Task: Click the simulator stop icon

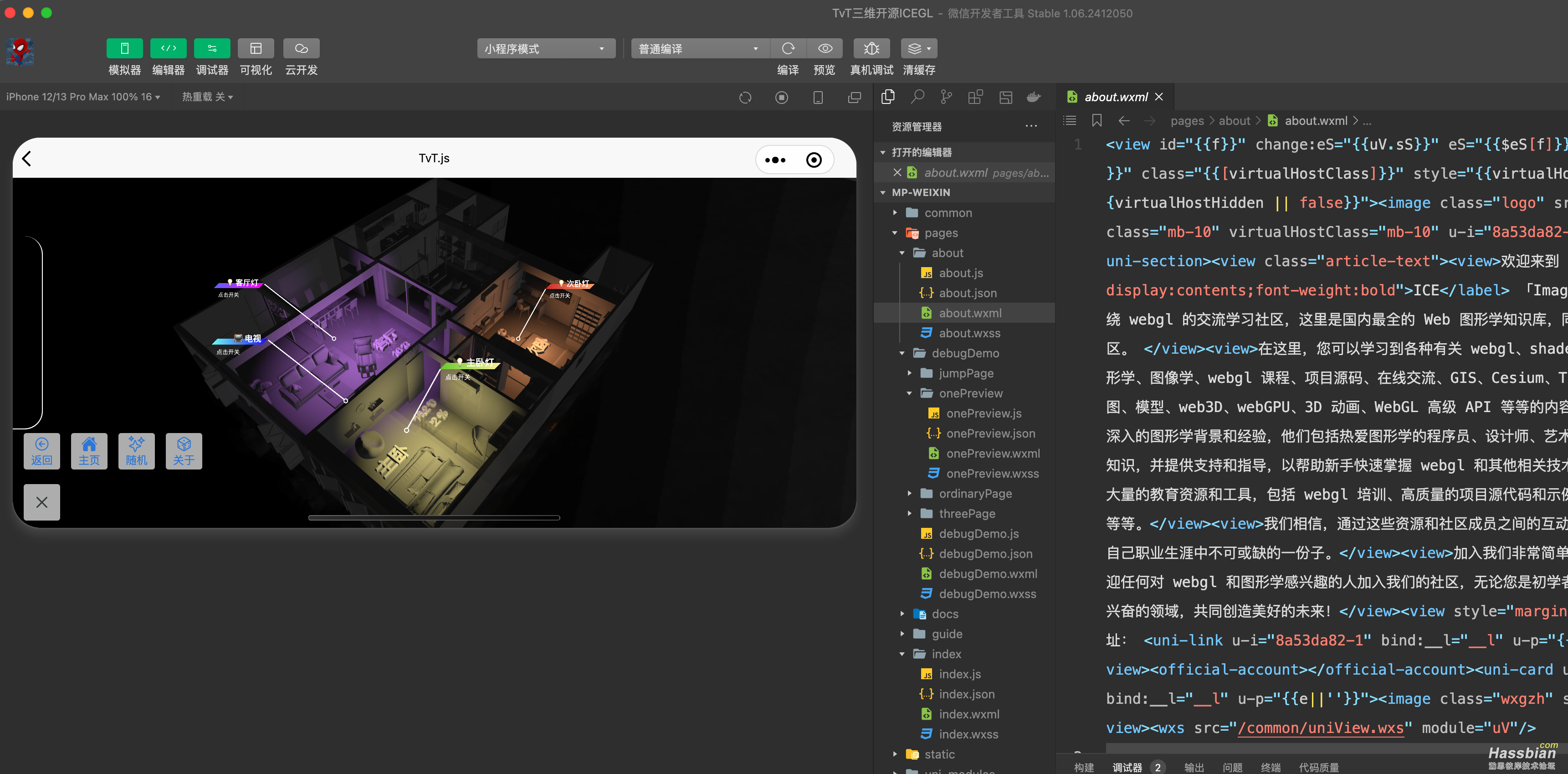Action: coord(782,98)
